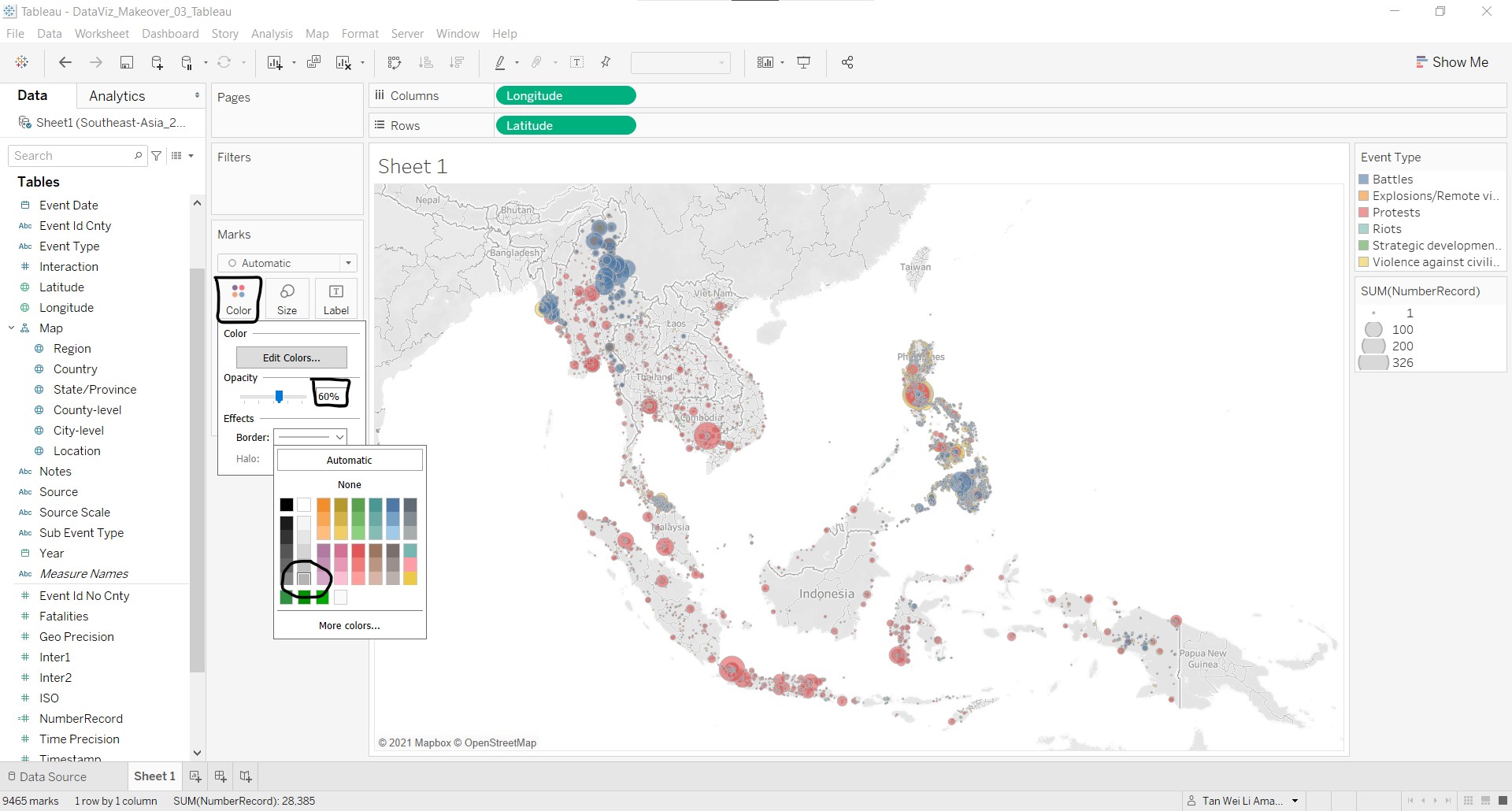
Task: Click Swap Rows and Columns icon
Action: coord(395,63)
